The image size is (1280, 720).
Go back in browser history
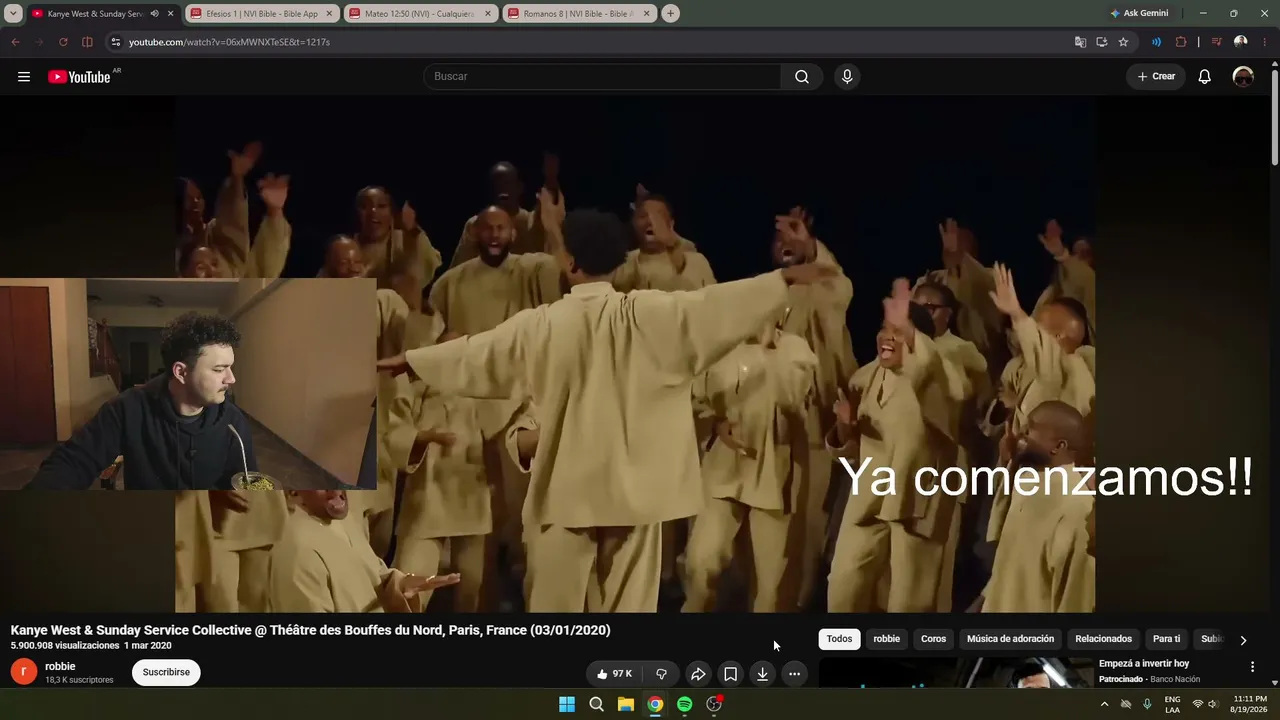coord(15,42)
